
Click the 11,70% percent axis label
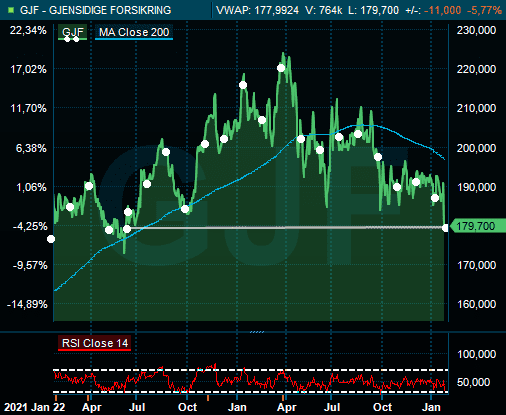tap(28, 108)
